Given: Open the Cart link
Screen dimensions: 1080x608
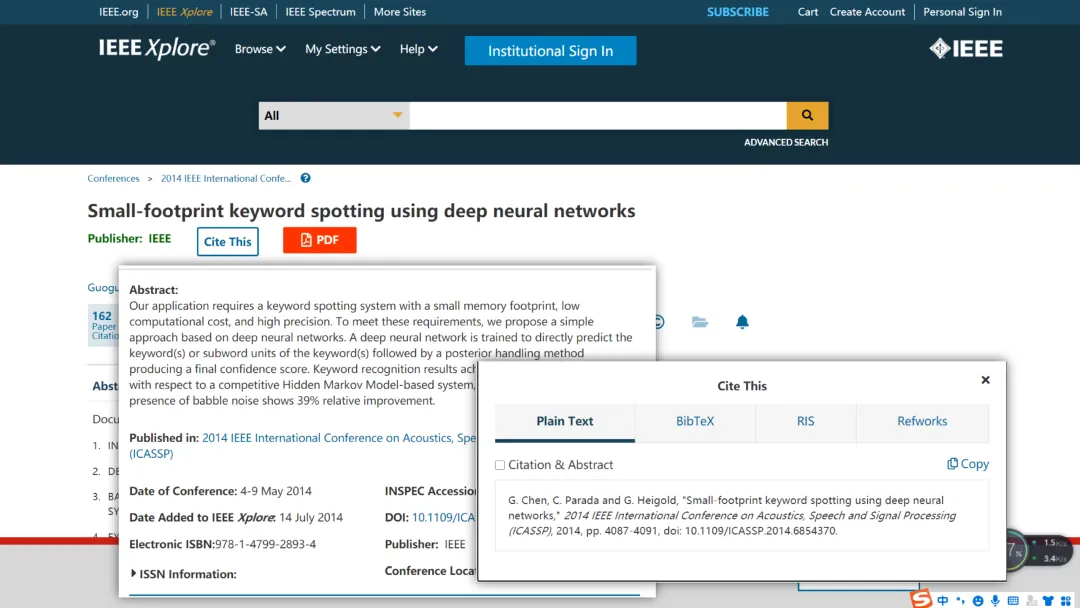Looking at the screenshot, I should coord(808,12).
